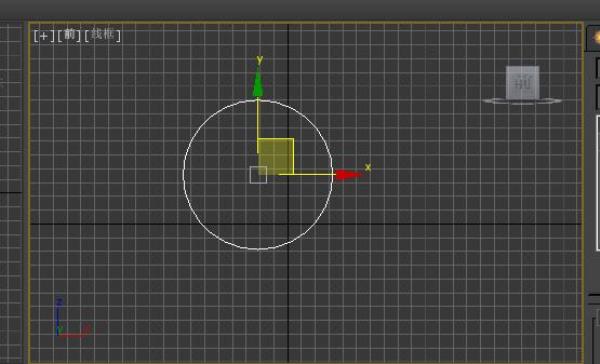Open the [+] viewport general menu
Screen dimensions: 600x364
44,36
